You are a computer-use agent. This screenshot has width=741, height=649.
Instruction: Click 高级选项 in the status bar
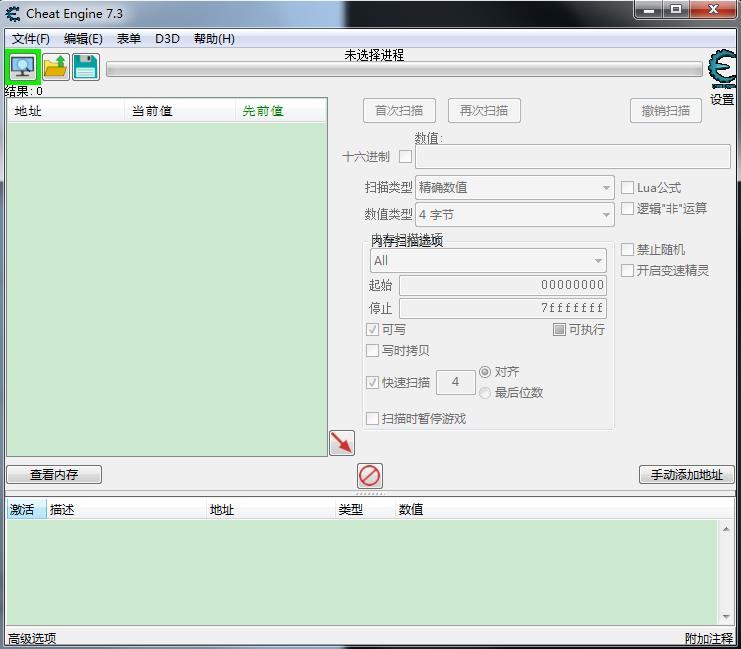(32, 639)
